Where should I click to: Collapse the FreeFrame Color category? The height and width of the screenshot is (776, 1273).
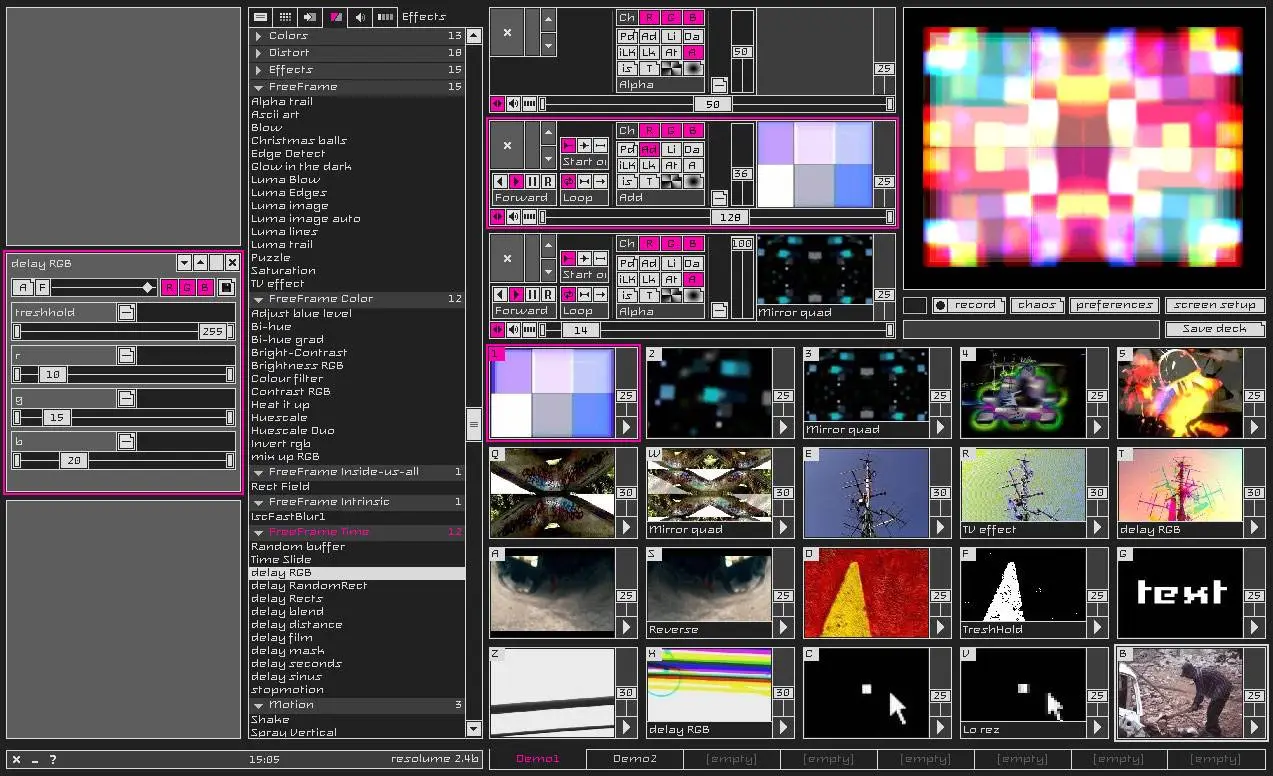pyautogui.click(x=258, y=299)
